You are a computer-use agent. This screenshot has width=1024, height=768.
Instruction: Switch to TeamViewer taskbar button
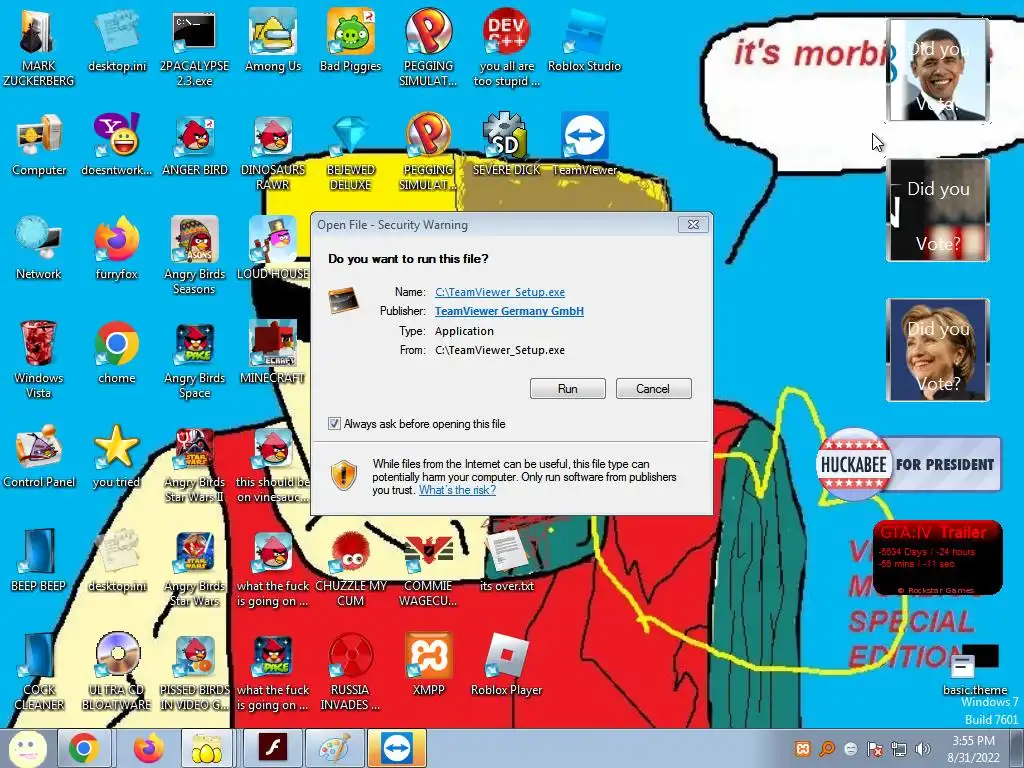pos(396,748)
